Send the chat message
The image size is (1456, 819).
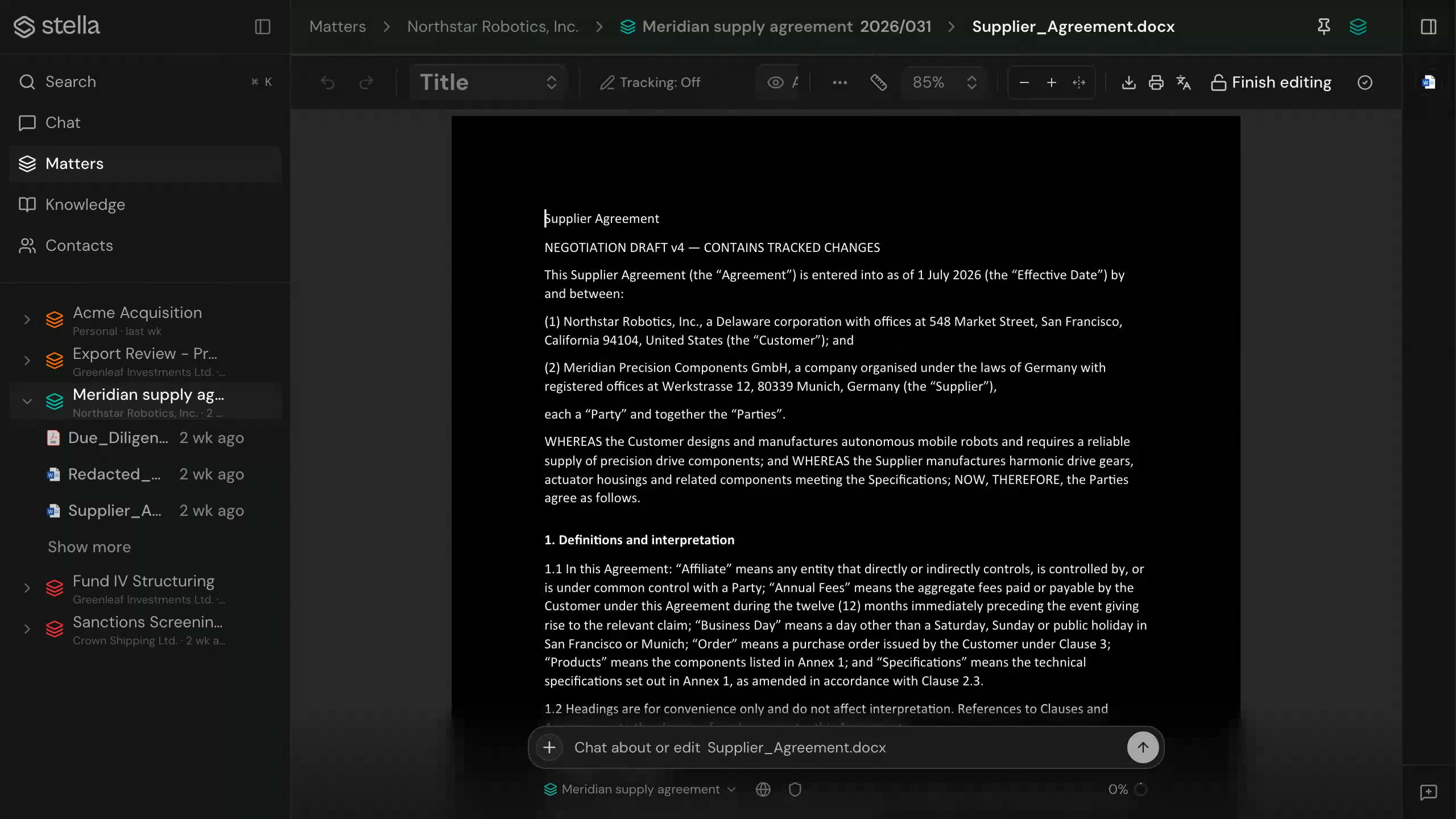[x=1143, y=747]
